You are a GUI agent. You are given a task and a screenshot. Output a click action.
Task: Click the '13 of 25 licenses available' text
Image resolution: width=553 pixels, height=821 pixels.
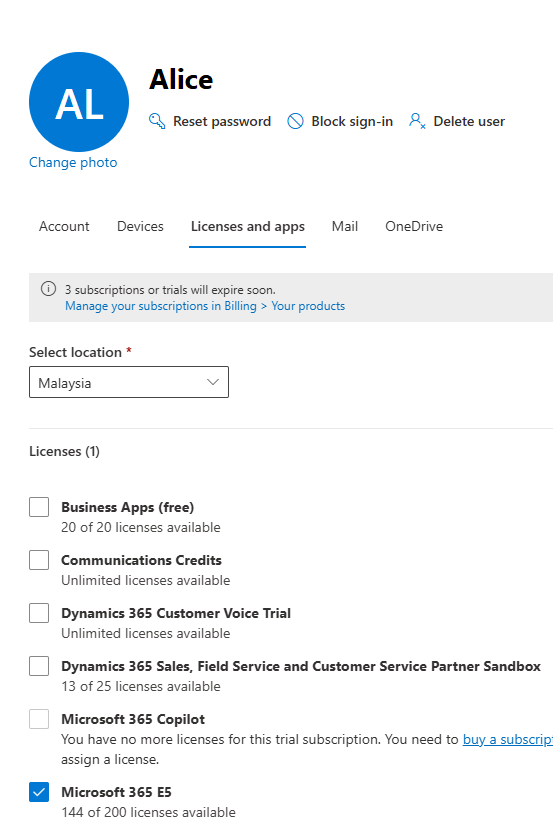click(x=141, y=686)
